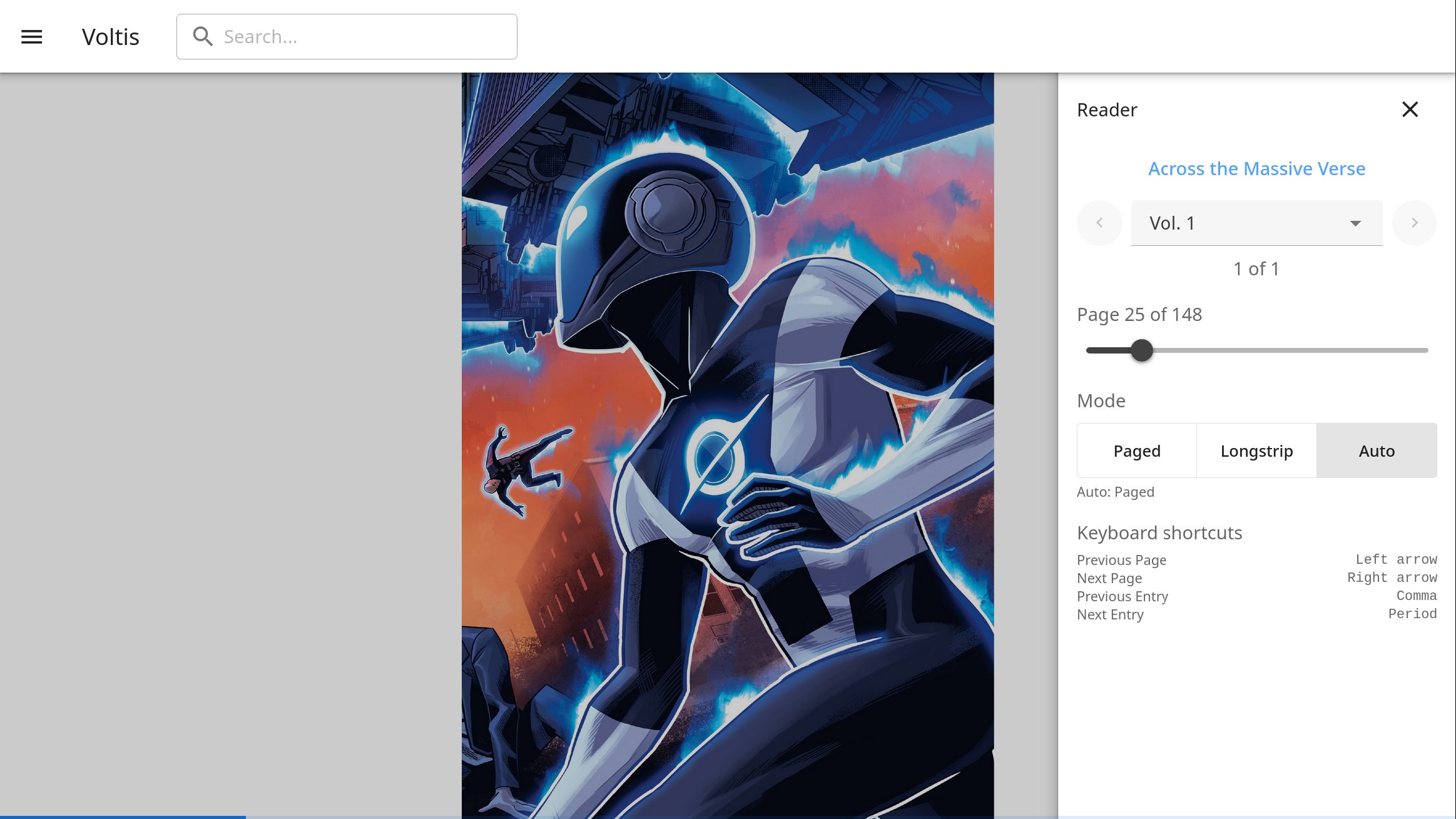The image size is (1456, 819).
Task: Click the page slider thumb
Action: point(1142,350)
